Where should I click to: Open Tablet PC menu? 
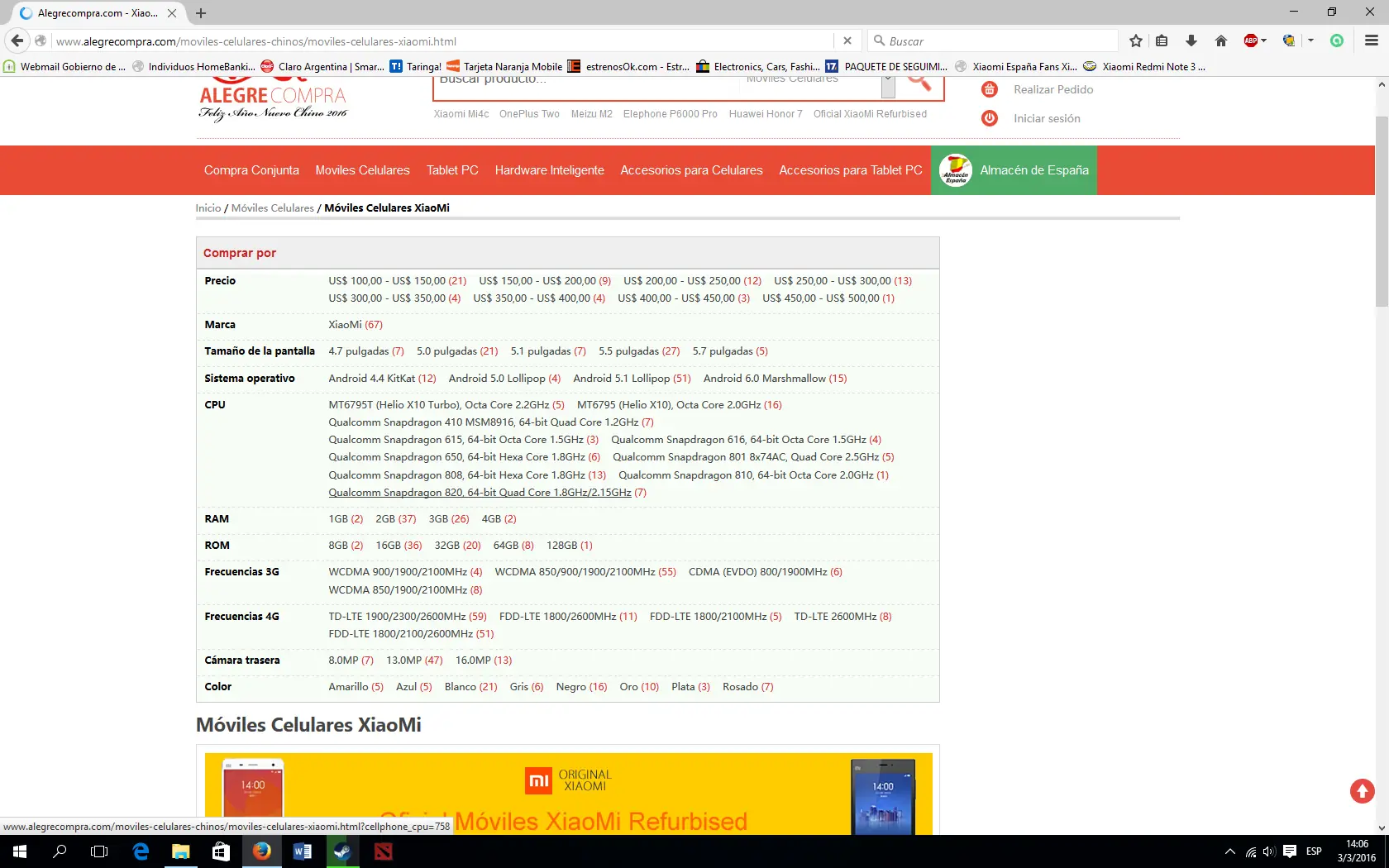[x=452, y=170]
